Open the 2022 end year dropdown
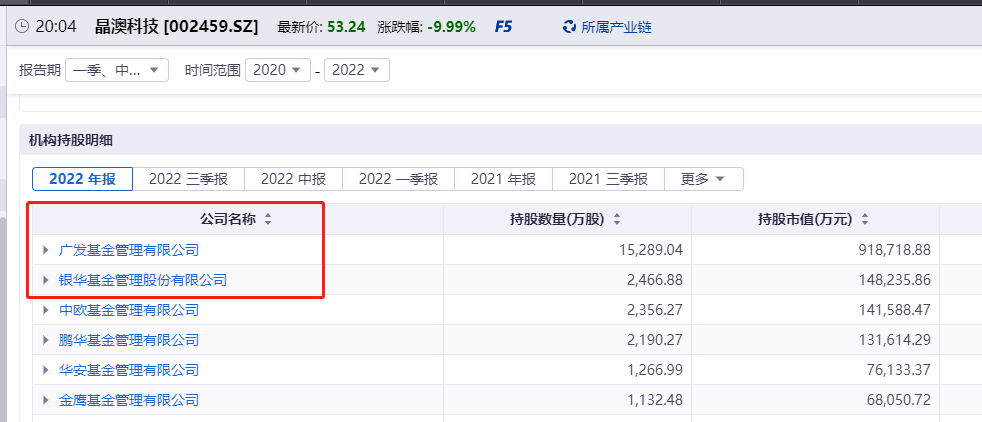Screen dimensions: 982x422 tap(357, 70)
